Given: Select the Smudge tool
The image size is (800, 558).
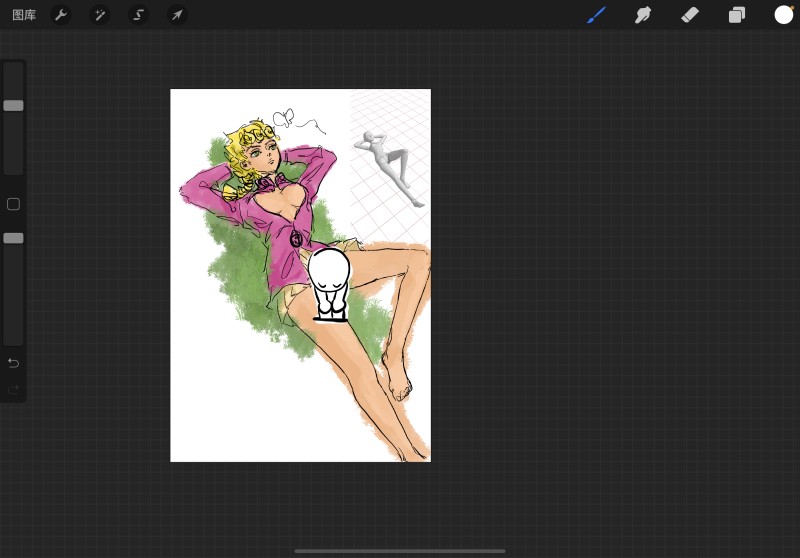Looking at the screenshot, I should [643, 15].
